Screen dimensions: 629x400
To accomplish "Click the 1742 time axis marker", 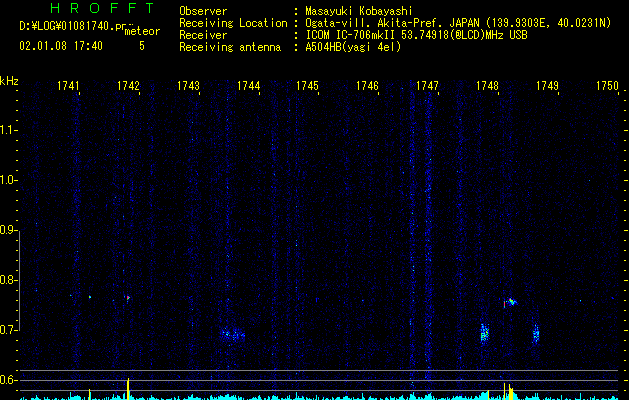I will pyautogui.click(x=128, y=86).
